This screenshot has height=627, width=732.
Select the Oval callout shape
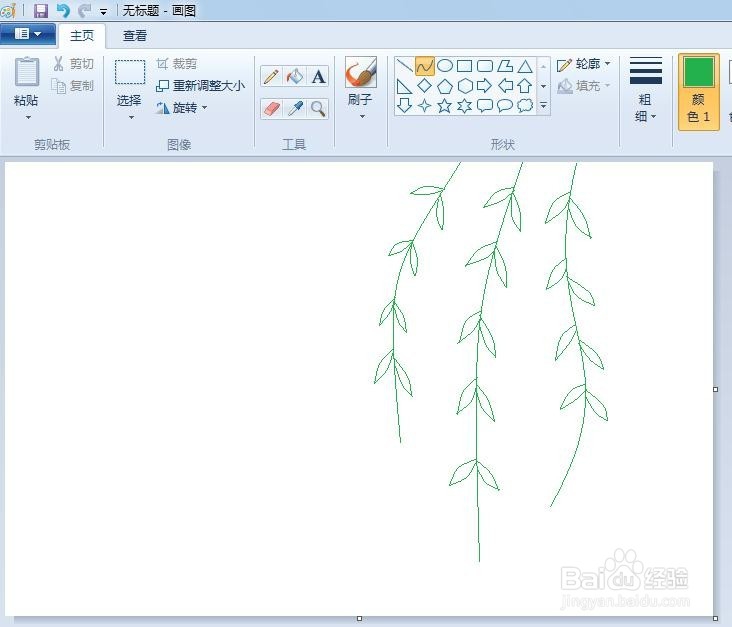pyautogui.click(x=505, y=106)
